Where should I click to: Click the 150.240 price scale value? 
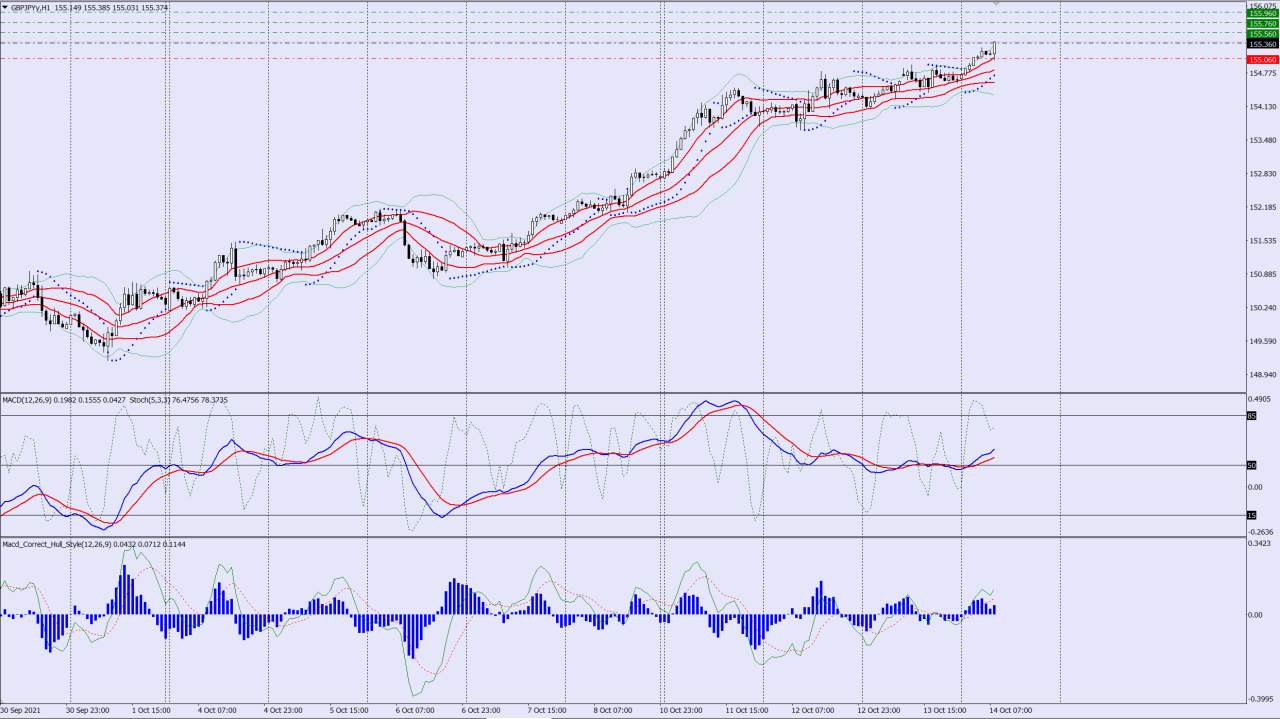point(1263,308)
